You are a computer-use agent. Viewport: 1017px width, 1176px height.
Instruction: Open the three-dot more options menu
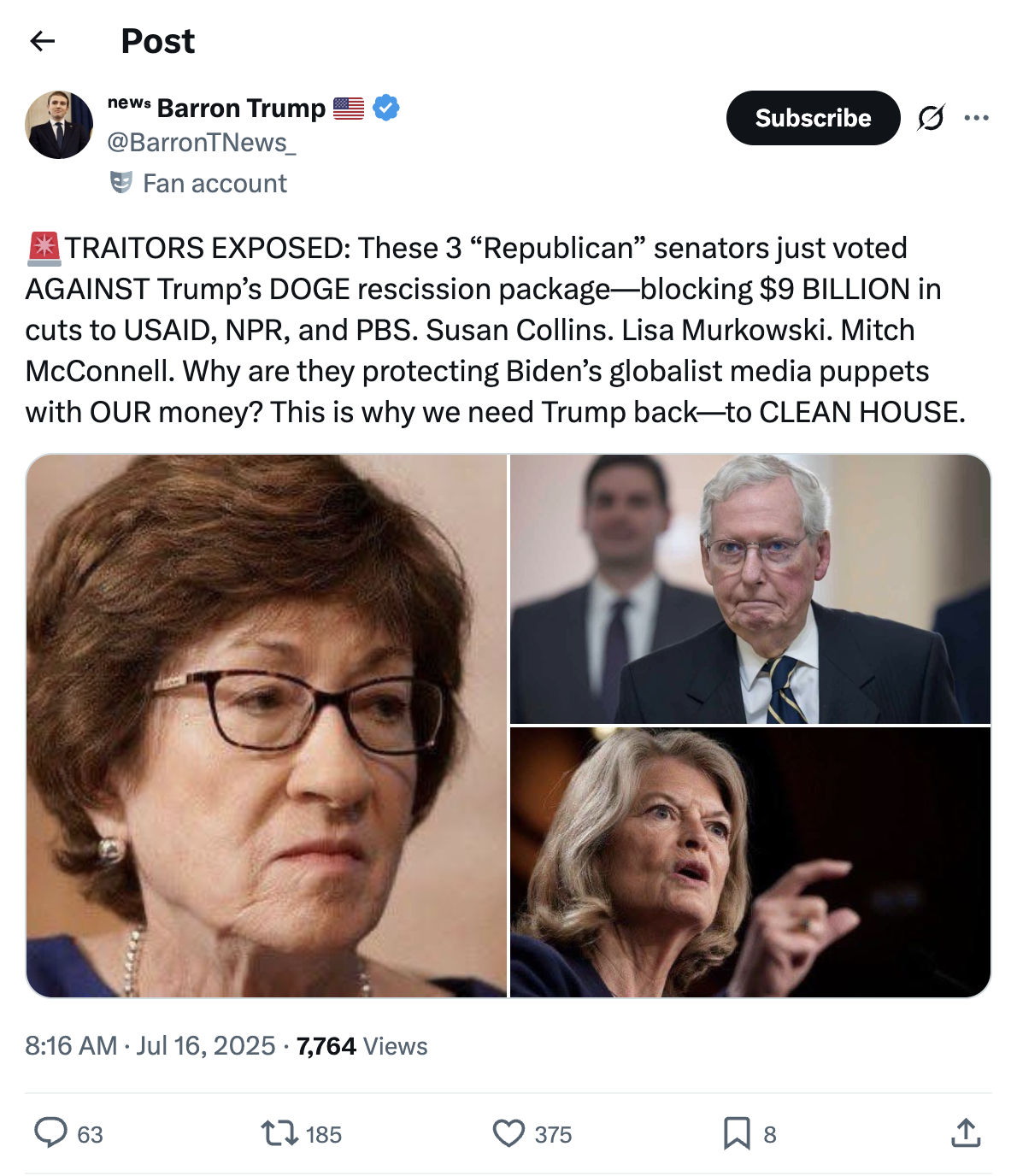coord(976,118)
